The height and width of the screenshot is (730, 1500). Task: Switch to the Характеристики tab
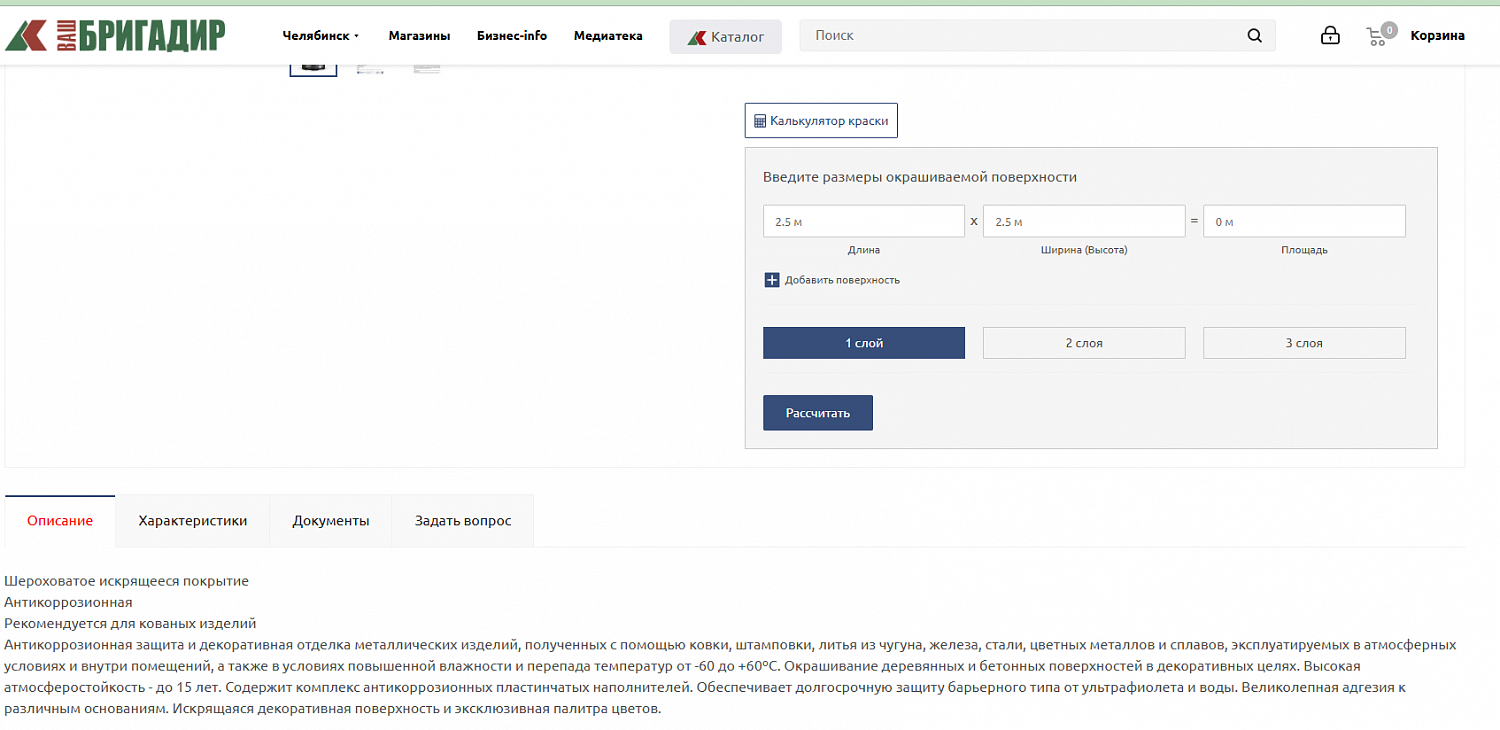click(192, 521)
